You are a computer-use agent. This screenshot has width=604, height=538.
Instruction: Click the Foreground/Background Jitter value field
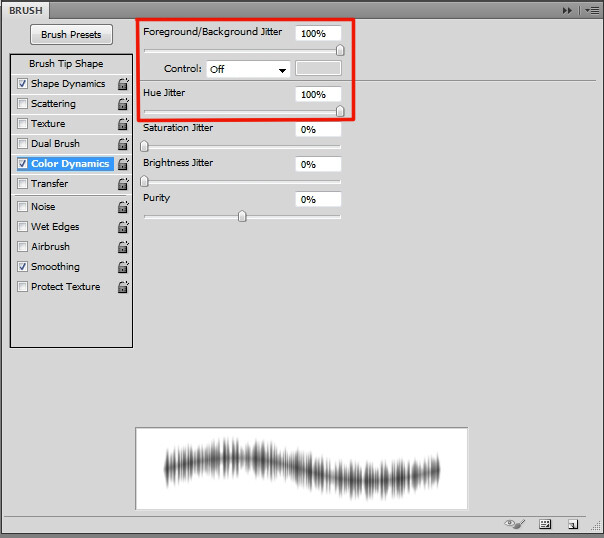tap(318, 34)
